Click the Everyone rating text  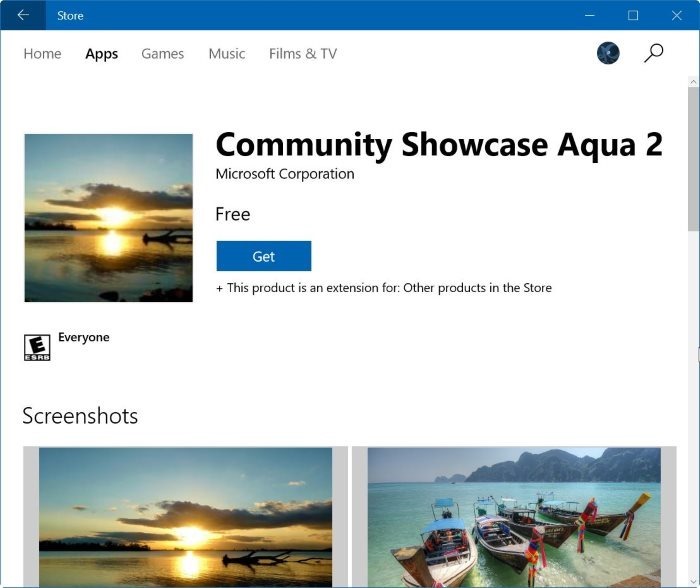click(x=83, y=337)
